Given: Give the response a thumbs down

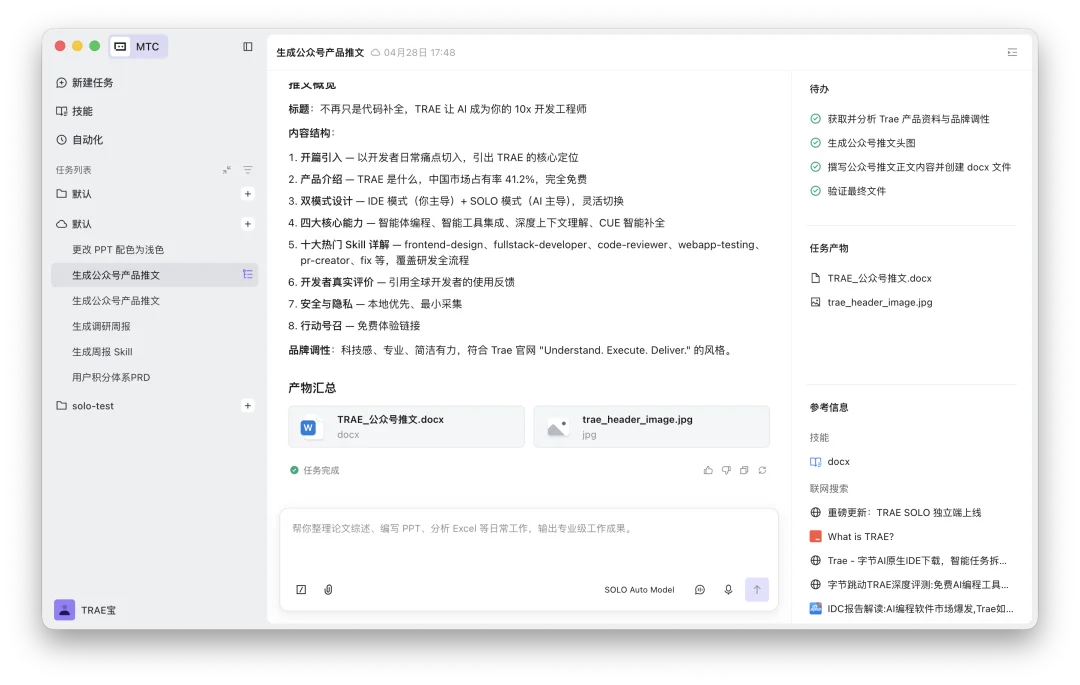Looking at the screenshot, I should [x=726, y=470].
